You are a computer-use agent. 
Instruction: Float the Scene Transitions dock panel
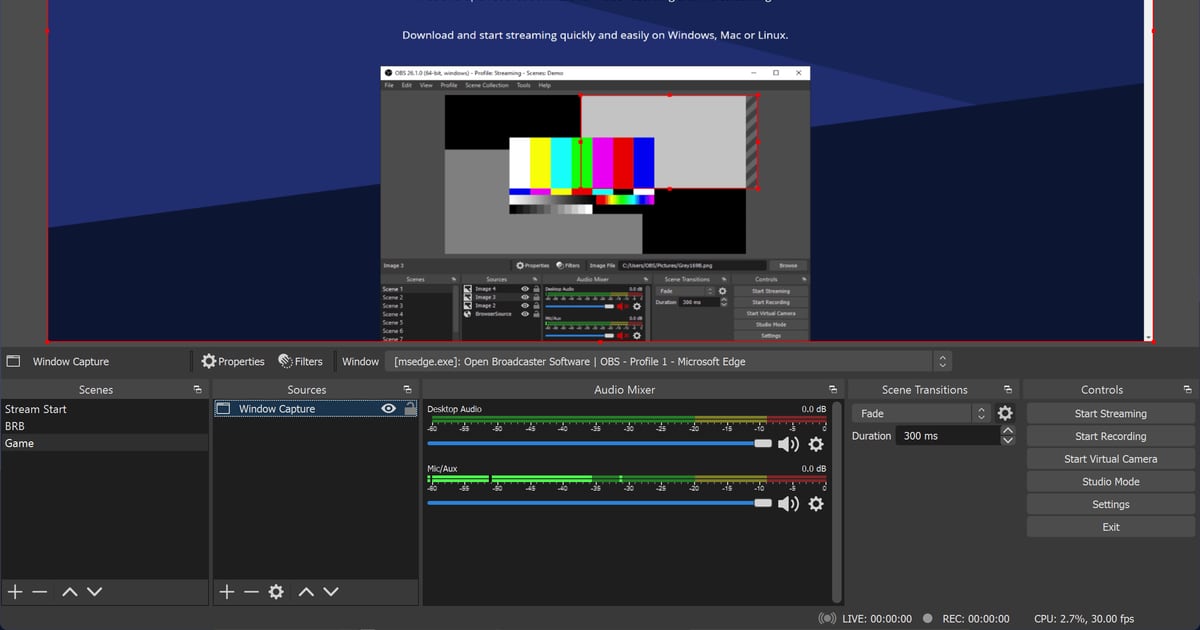[1009, 389]
